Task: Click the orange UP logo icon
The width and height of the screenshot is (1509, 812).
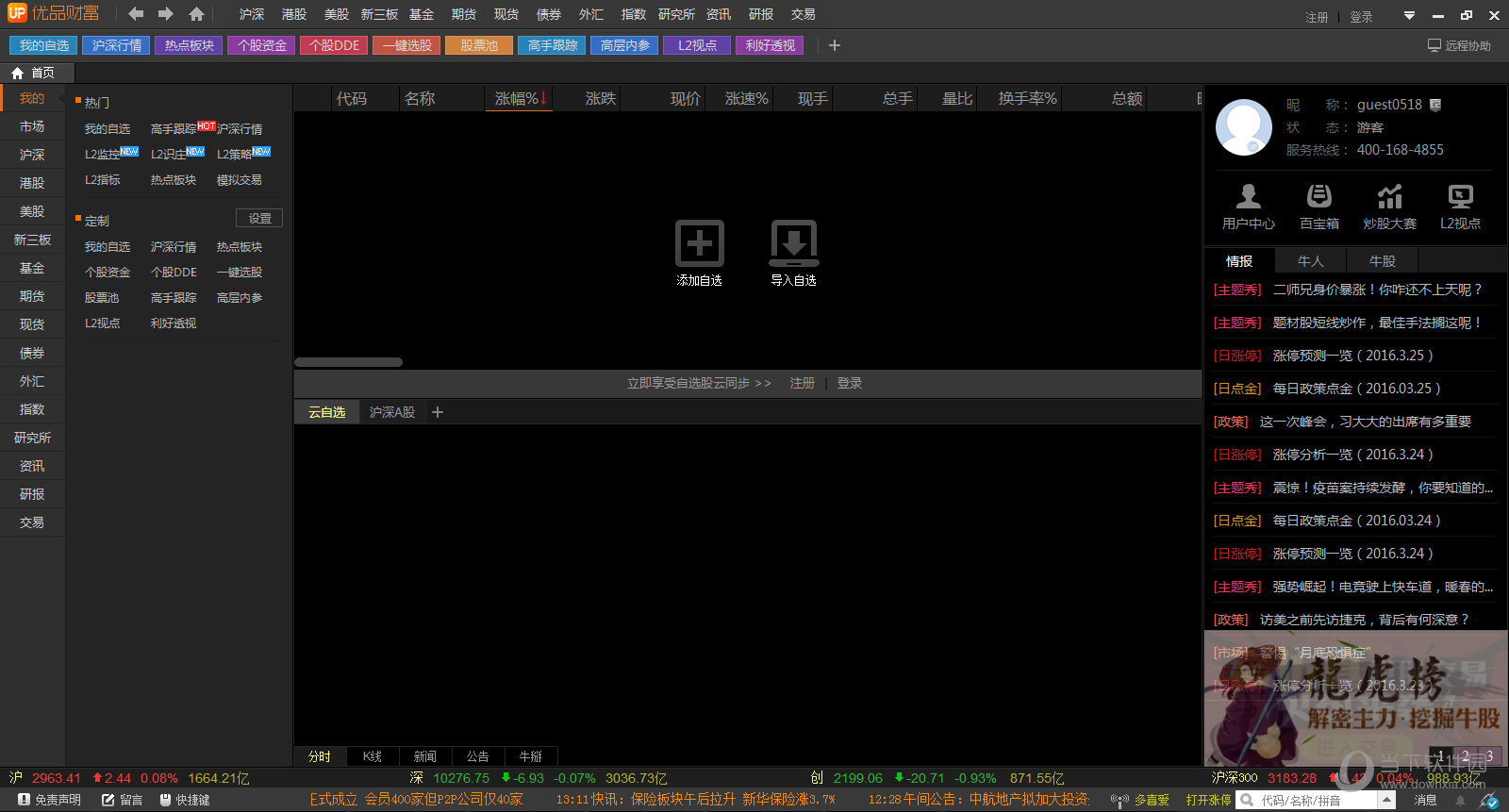Action: click(17, 13)
